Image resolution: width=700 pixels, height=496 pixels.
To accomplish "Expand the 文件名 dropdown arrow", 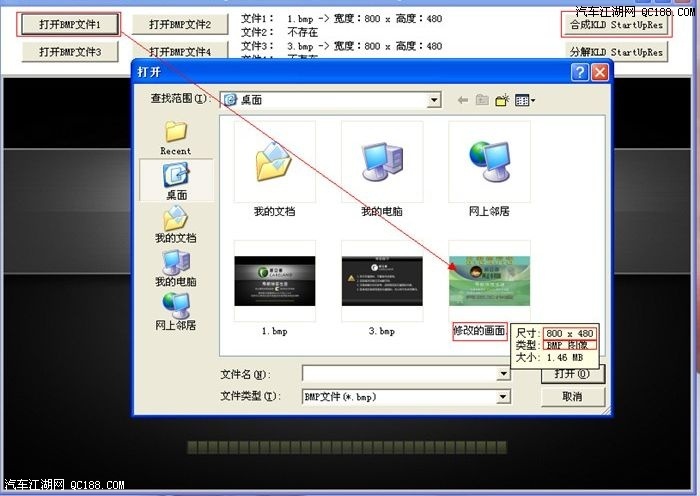I will [x=503, y=374].
